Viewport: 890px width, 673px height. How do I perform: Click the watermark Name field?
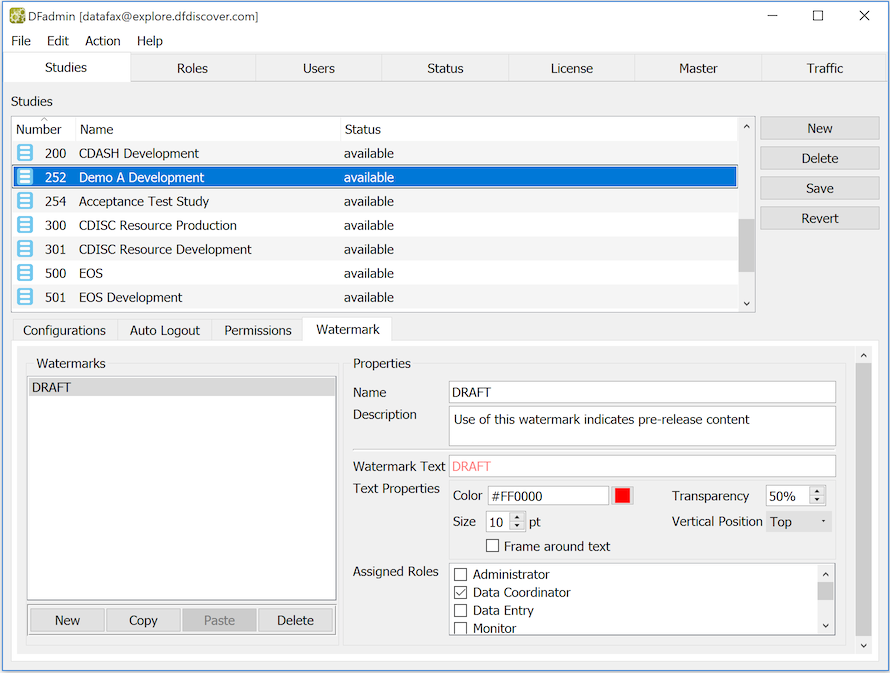[642, 392]
